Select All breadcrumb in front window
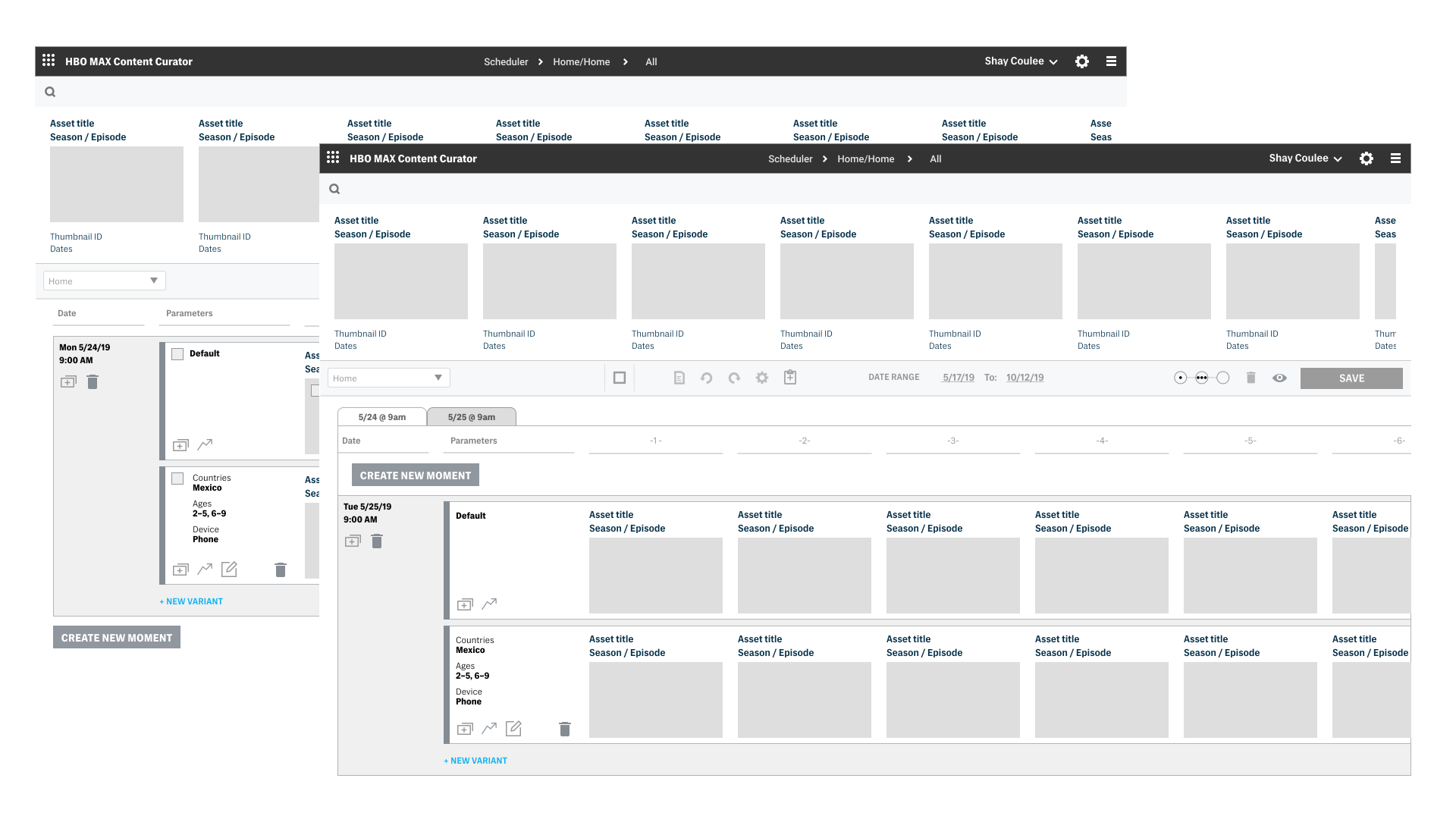Screen dimensions: 1456x819 pos(935,158)
